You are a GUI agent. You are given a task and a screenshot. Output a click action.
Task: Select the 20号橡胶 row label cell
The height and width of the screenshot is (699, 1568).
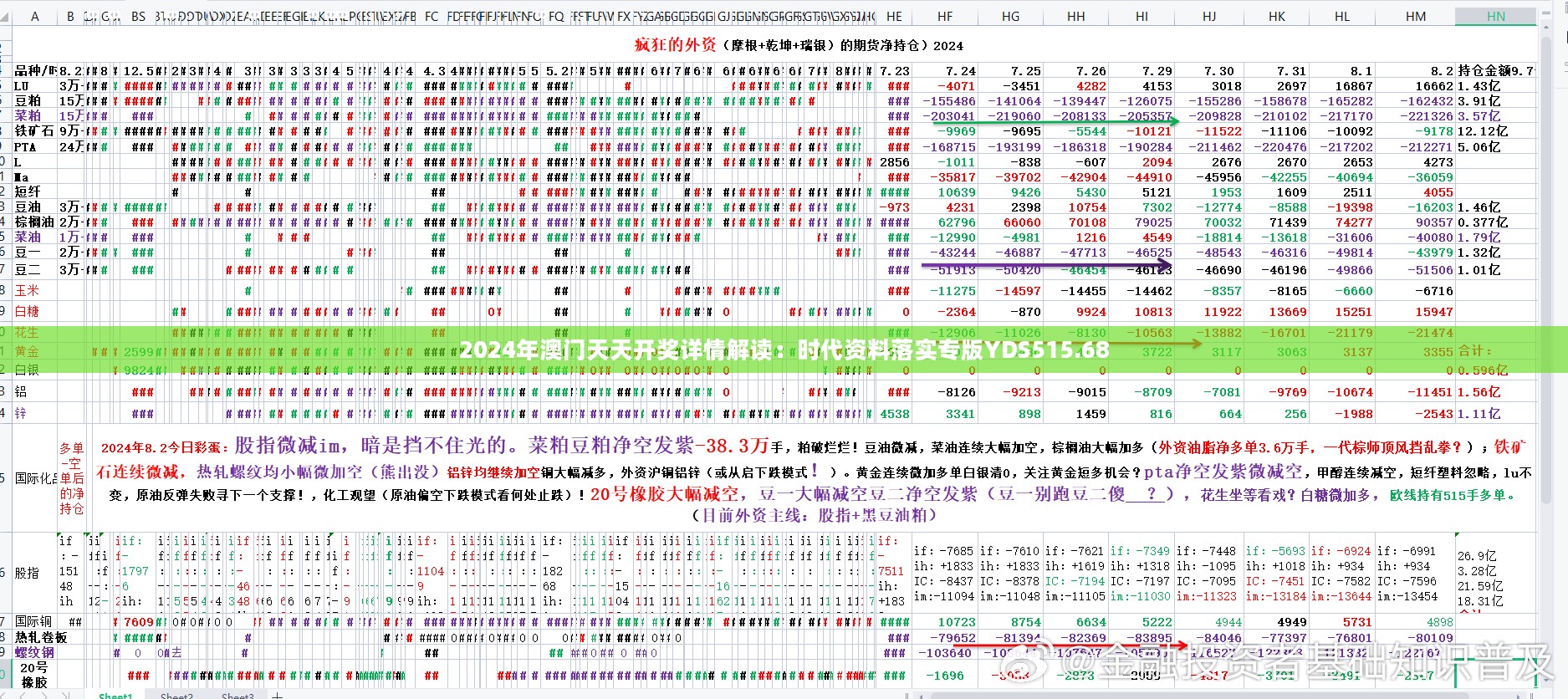[x=34, y=675]
